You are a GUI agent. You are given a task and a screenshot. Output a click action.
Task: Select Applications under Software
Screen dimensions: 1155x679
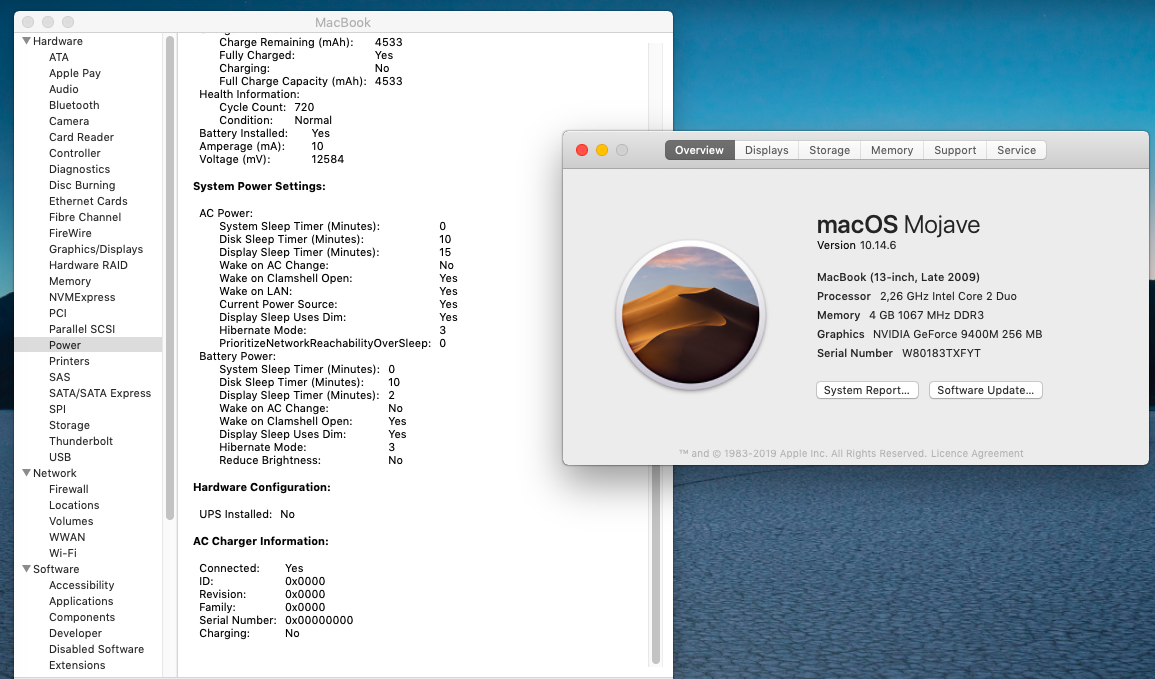coord(81,601)
